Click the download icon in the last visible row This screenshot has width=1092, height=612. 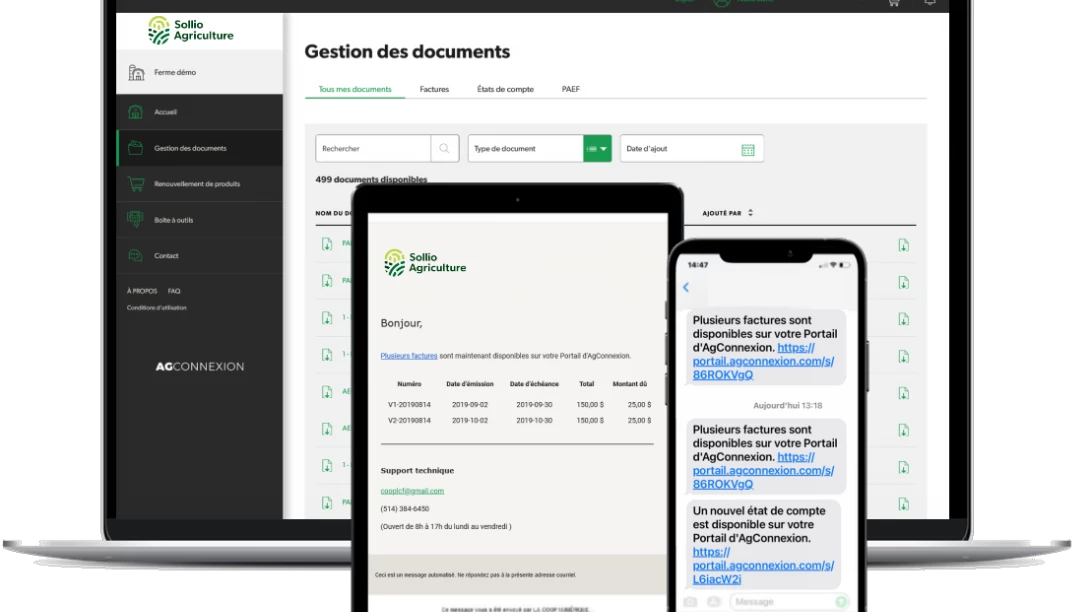tap(903, 504)
